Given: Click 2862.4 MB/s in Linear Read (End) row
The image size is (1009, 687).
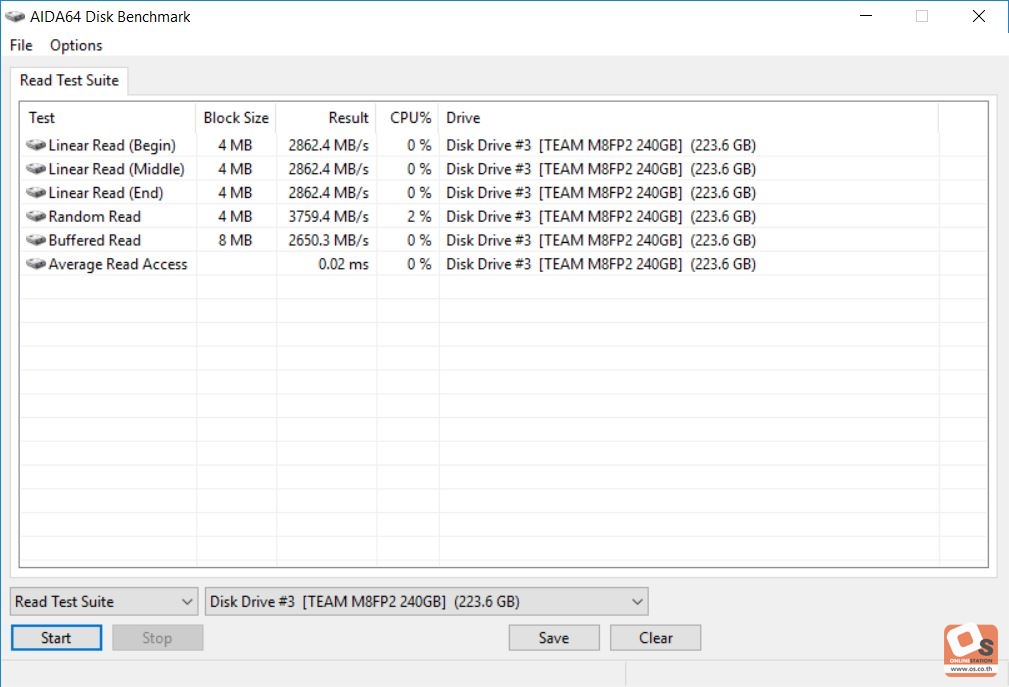Looking at the screenshot, I should (x=329, y=193).
